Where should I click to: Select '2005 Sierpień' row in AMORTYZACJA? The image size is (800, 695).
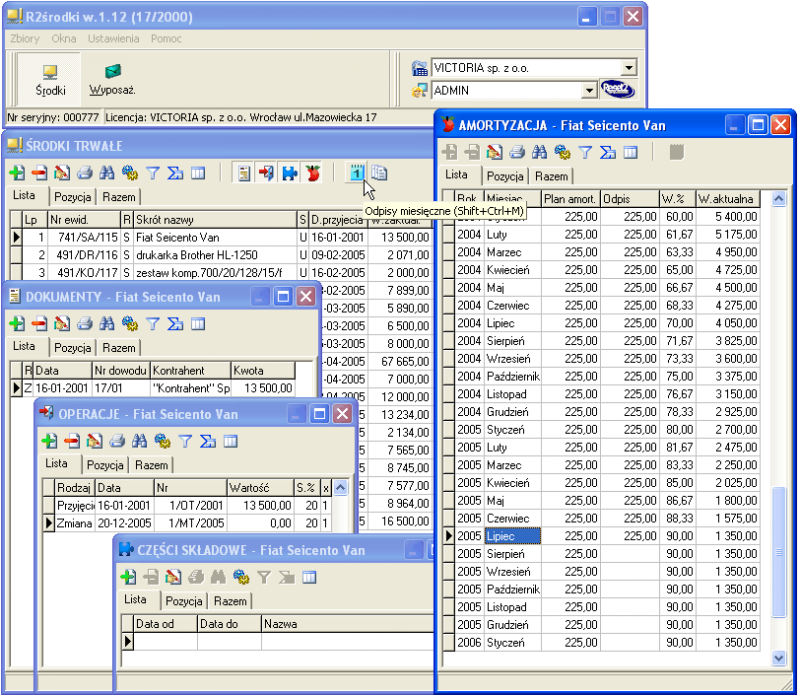click(602, 554)
